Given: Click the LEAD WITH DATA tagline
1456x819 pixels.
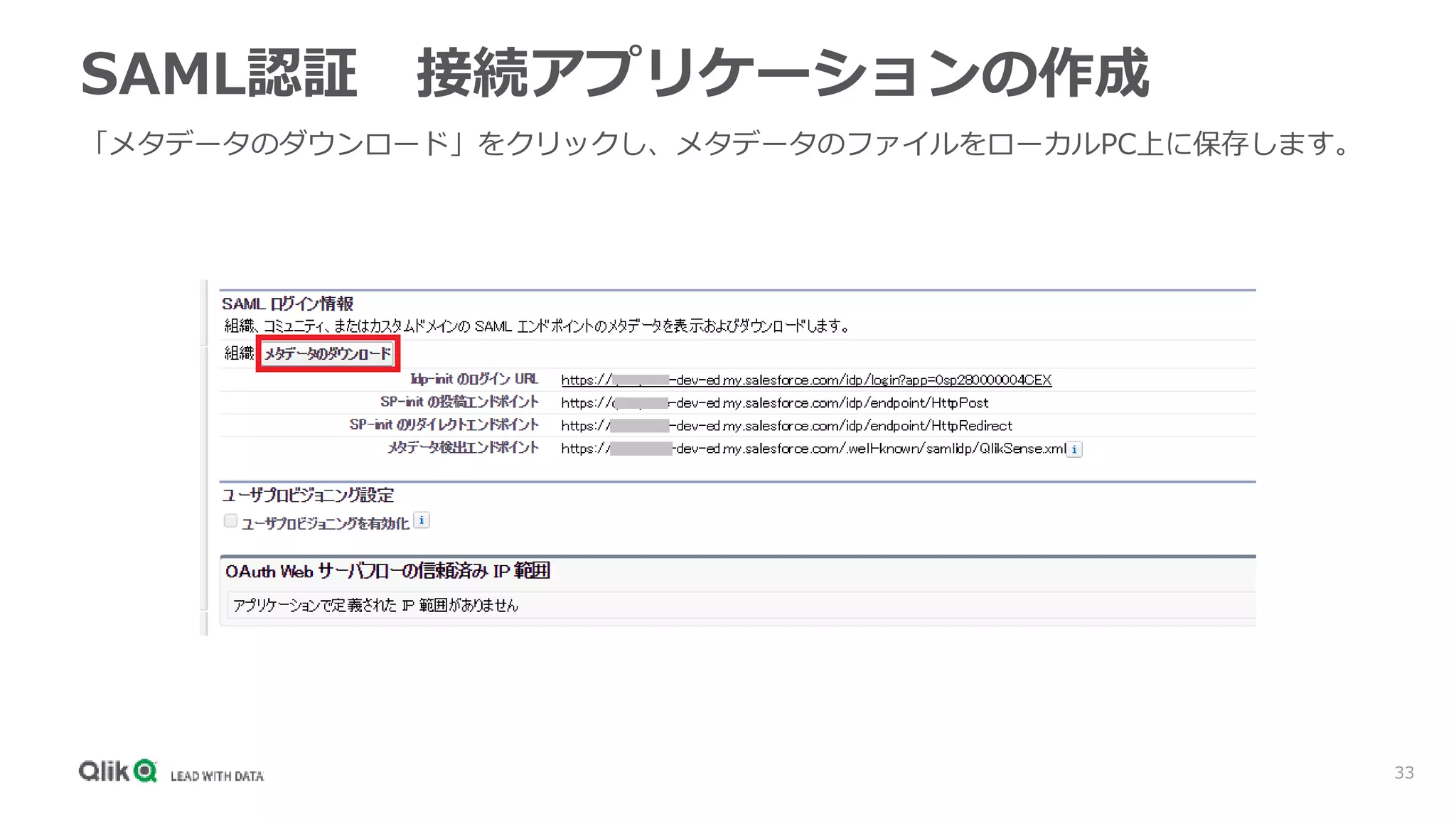Looking at the screenshot, I should pyautogui.click(x=217, y=776).
